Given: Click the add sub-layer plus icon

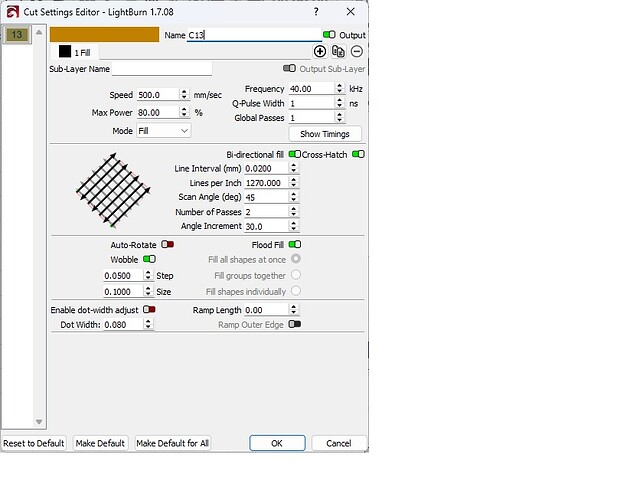Looking at the screenshot, I should click(320, 51).
